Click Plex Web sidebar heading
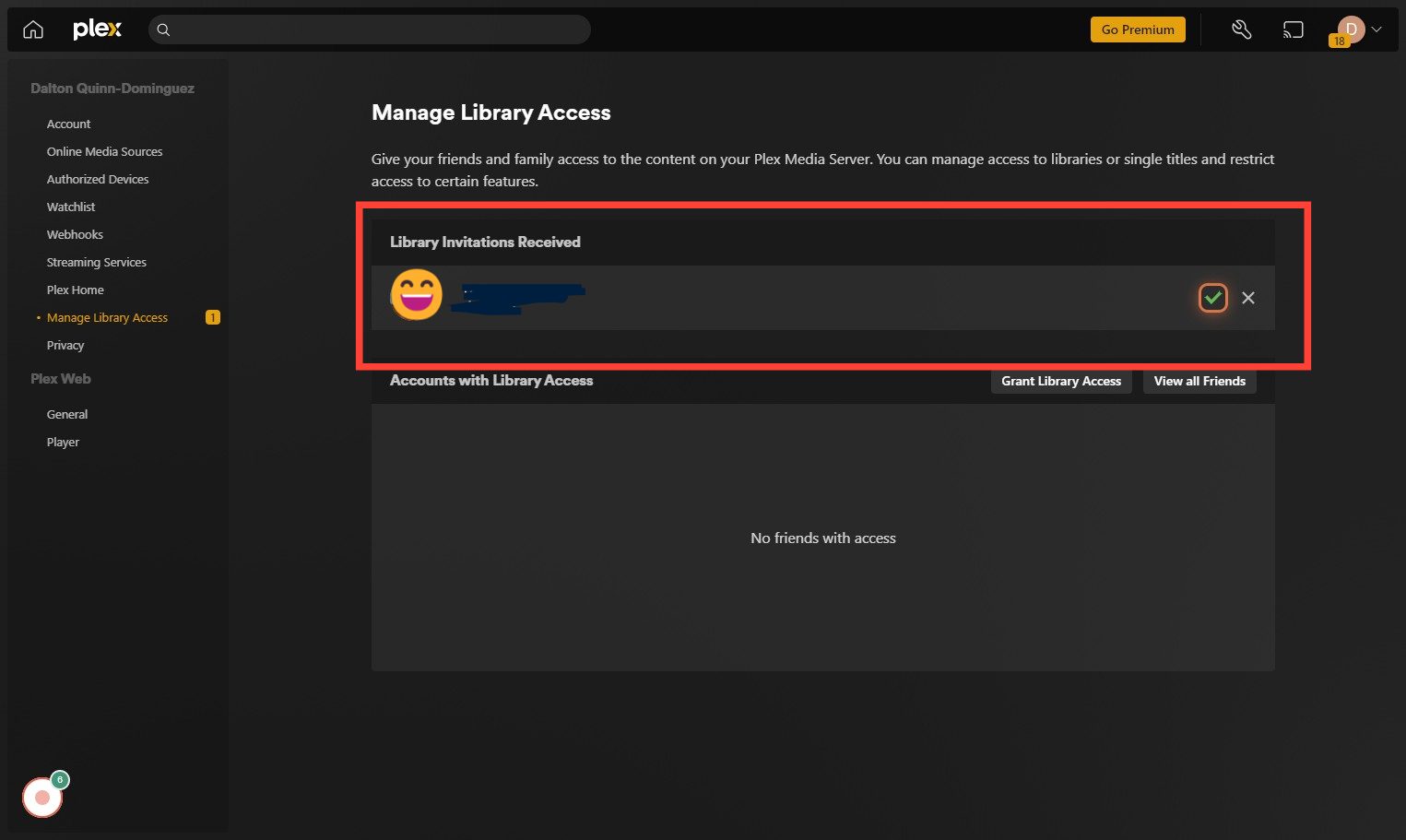1406x840 pixels. (61, 379)
